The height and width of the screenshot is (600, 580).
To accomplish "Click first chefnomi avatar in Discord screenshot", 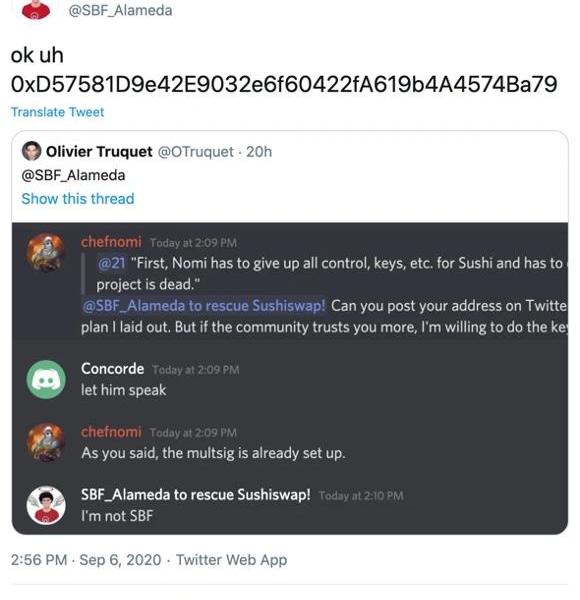I will click(46, 253).
